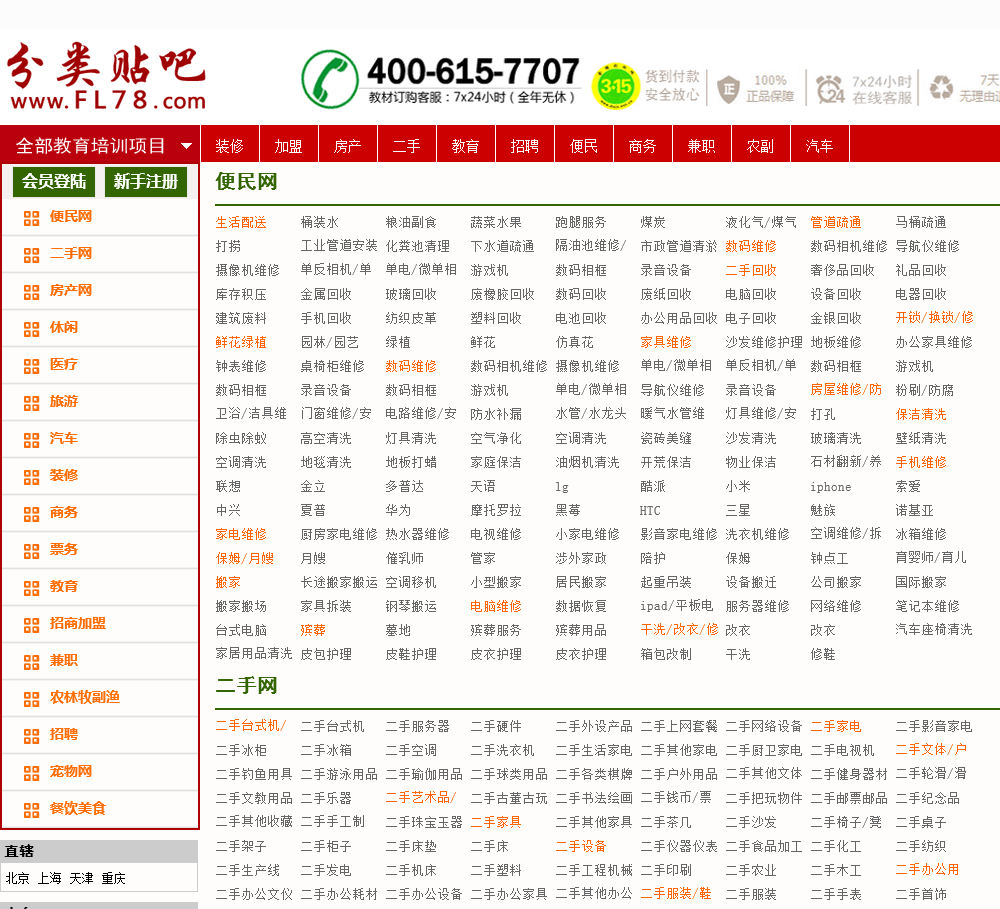1000x909 pixels.
Task: Click the grid icon beside 旅游
Action: pos(31,403)
